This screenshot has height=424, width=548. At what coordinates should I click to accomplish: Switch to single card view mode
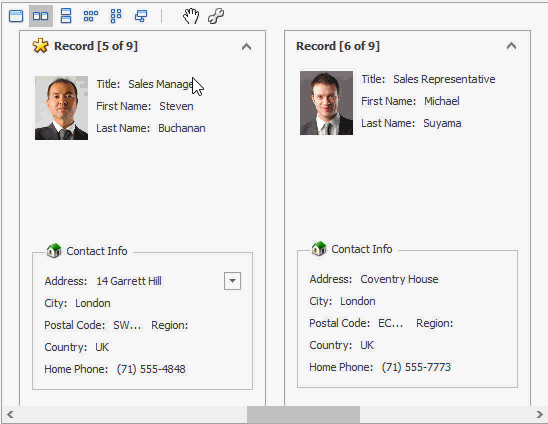click(x=16, y=16)
